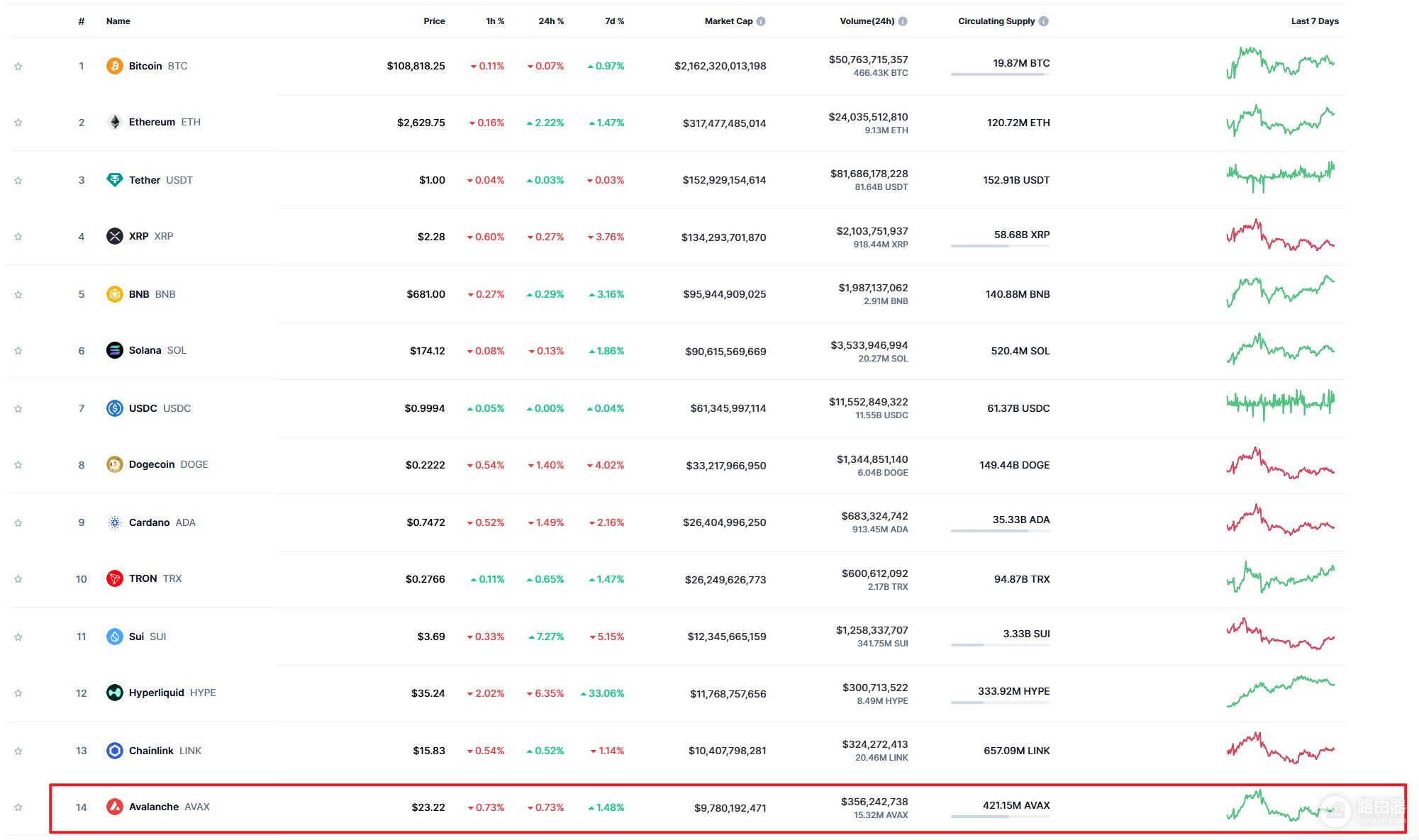Toggle the watchlist star for Dogecoin
This screenshot has width=1419, height=840.
[18, 465]
